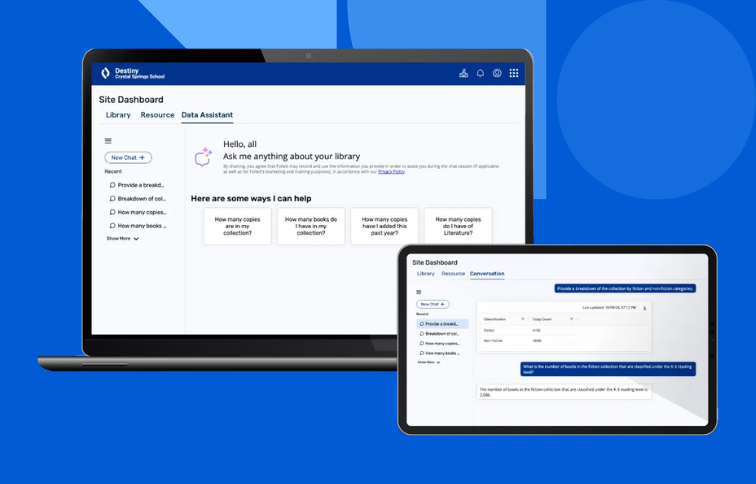Select the Conversation tab on tablet
The height and width of the screenshot is (484, 756).
coord(487,273)
